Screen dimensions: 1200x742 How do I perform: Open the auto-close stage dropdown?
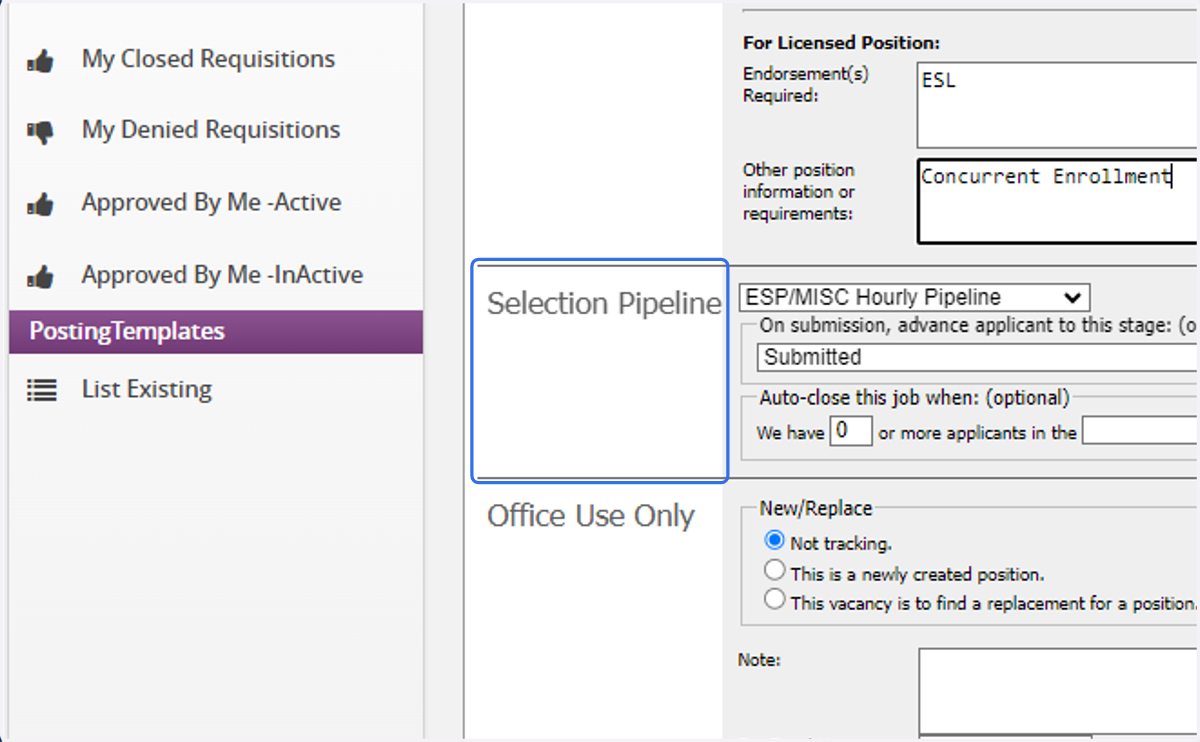(1140, 432)
